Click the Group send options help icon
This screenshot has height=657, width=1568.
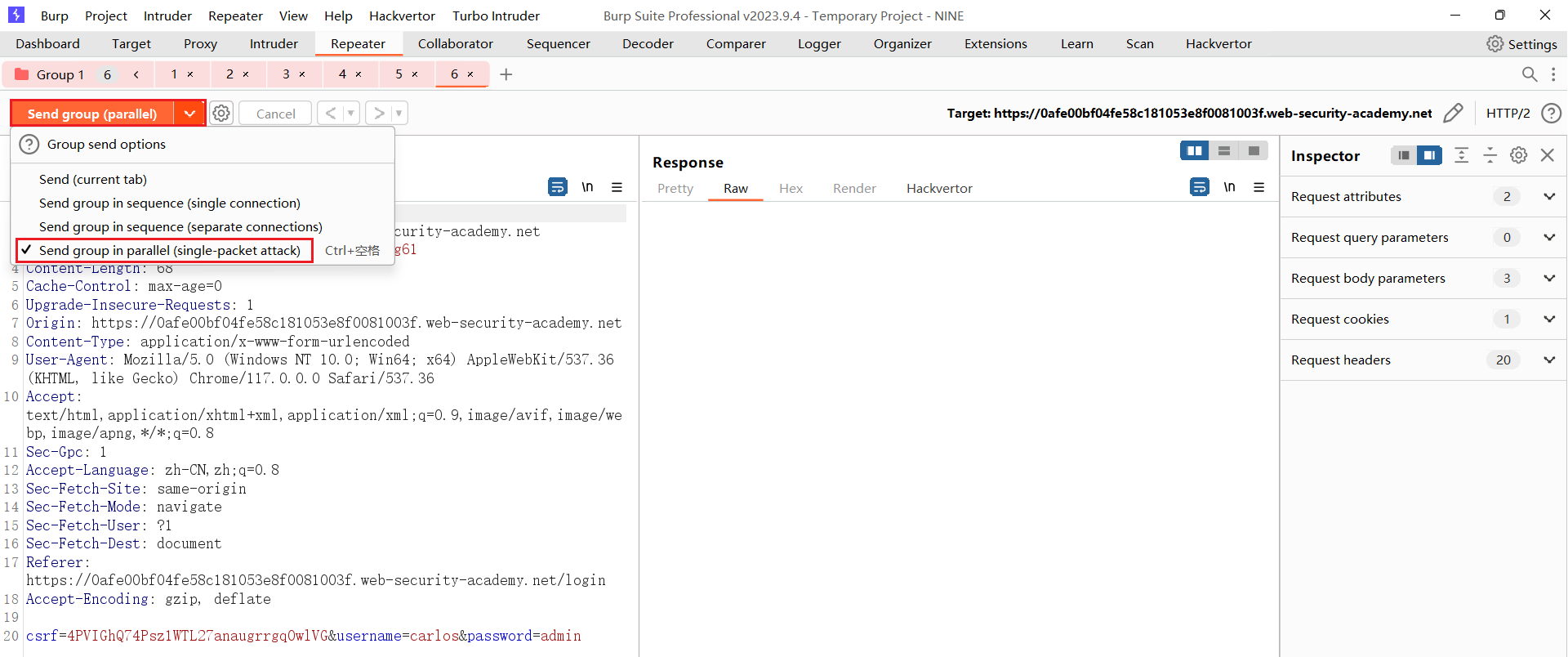[x=29, y=145]
